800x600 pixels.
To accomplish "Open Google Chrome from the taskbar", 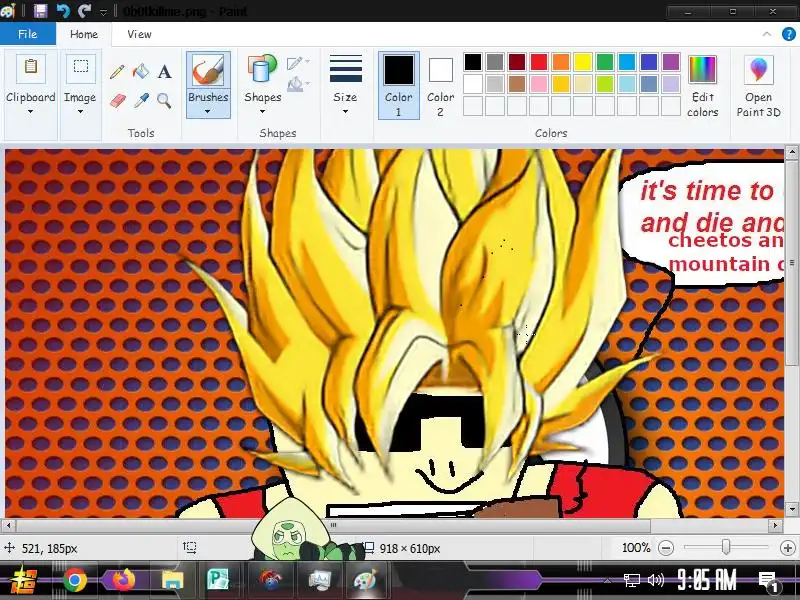I will click(75, 580).
